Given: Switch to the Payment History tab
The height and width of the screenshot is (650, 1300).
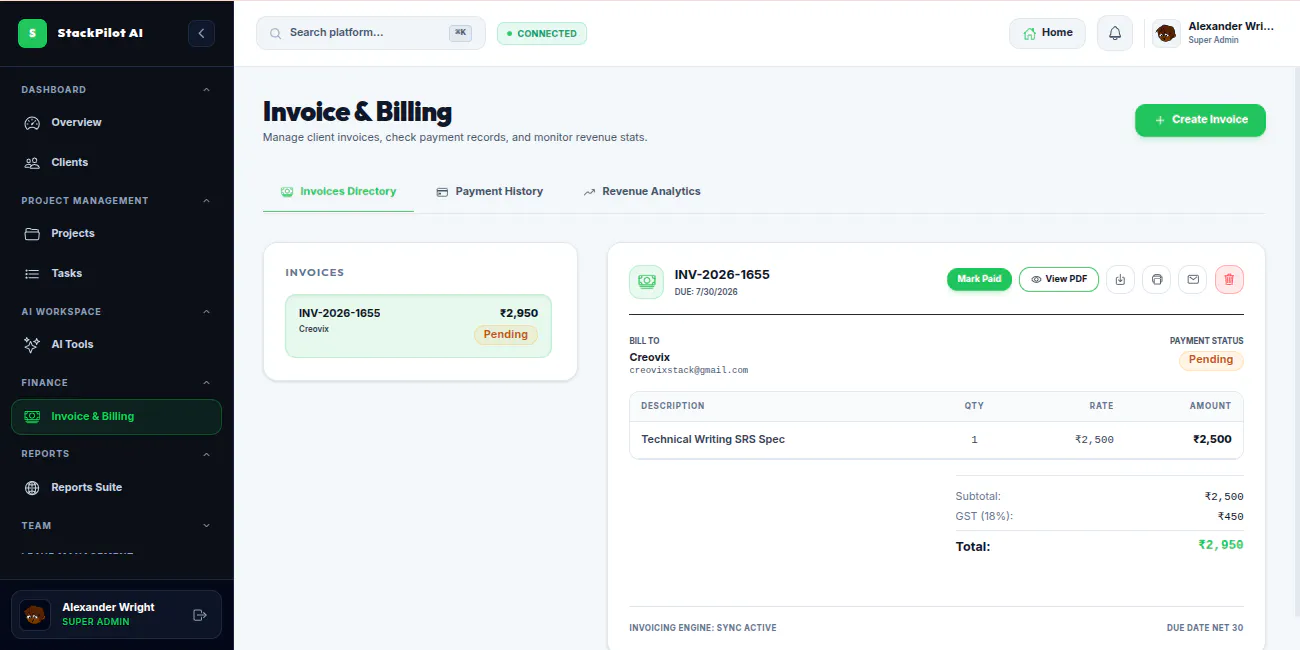Looking at the screenshot, I should (490, 191).
